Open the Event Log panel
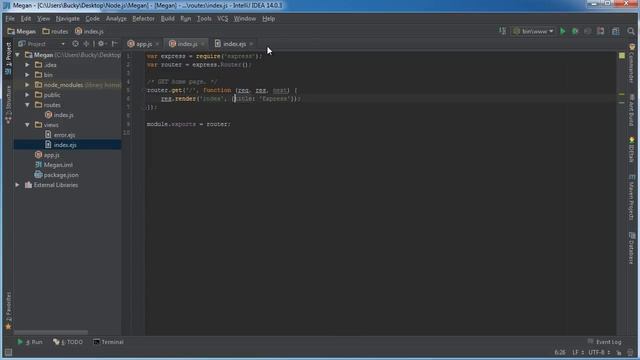This screenshot has height=360, width=640. 604,342
